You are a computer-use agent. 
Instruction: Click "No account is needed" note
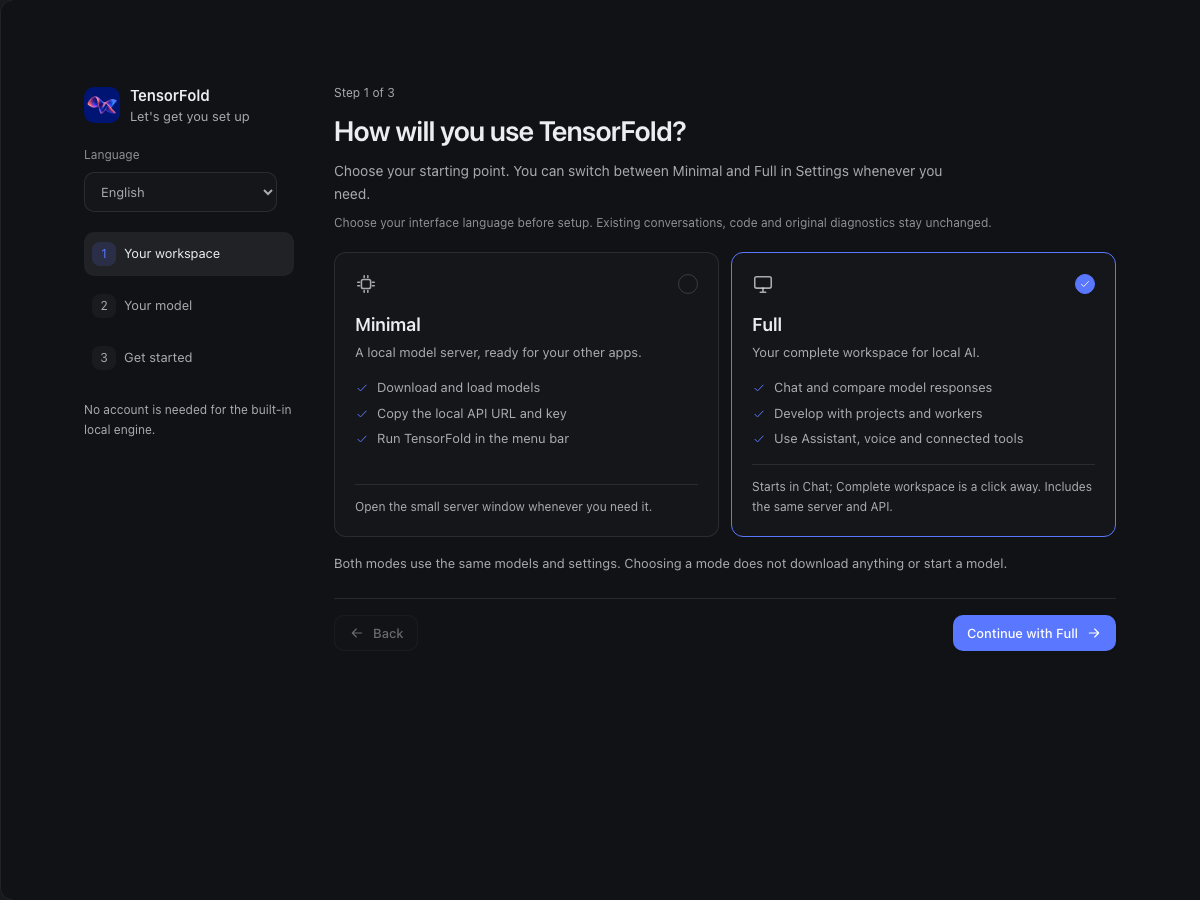pyautogui.click(x=188, y=420)
